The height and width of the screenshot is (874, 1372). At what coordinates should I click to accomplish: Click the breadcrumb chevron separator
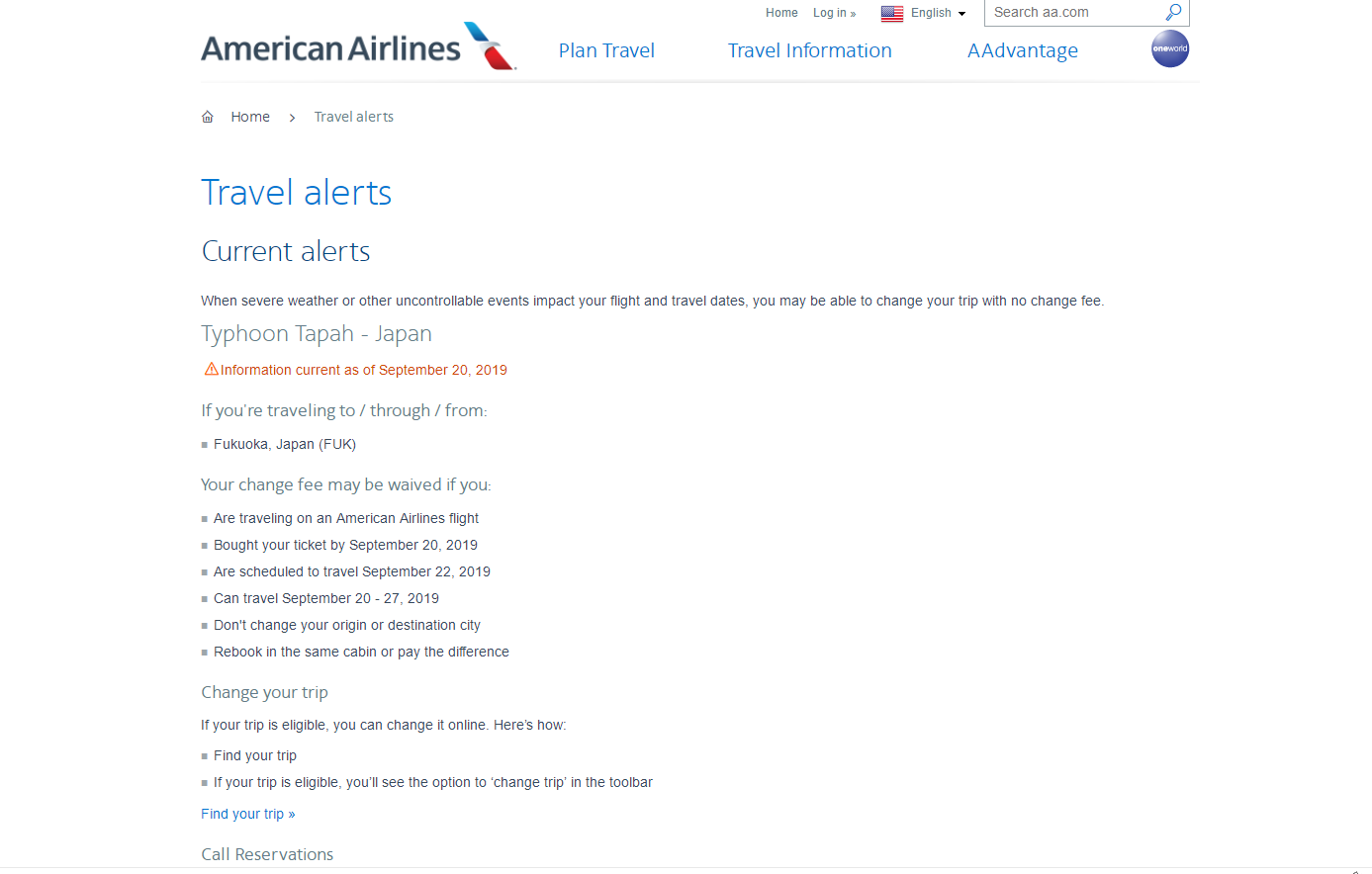[x=292, y=118]
